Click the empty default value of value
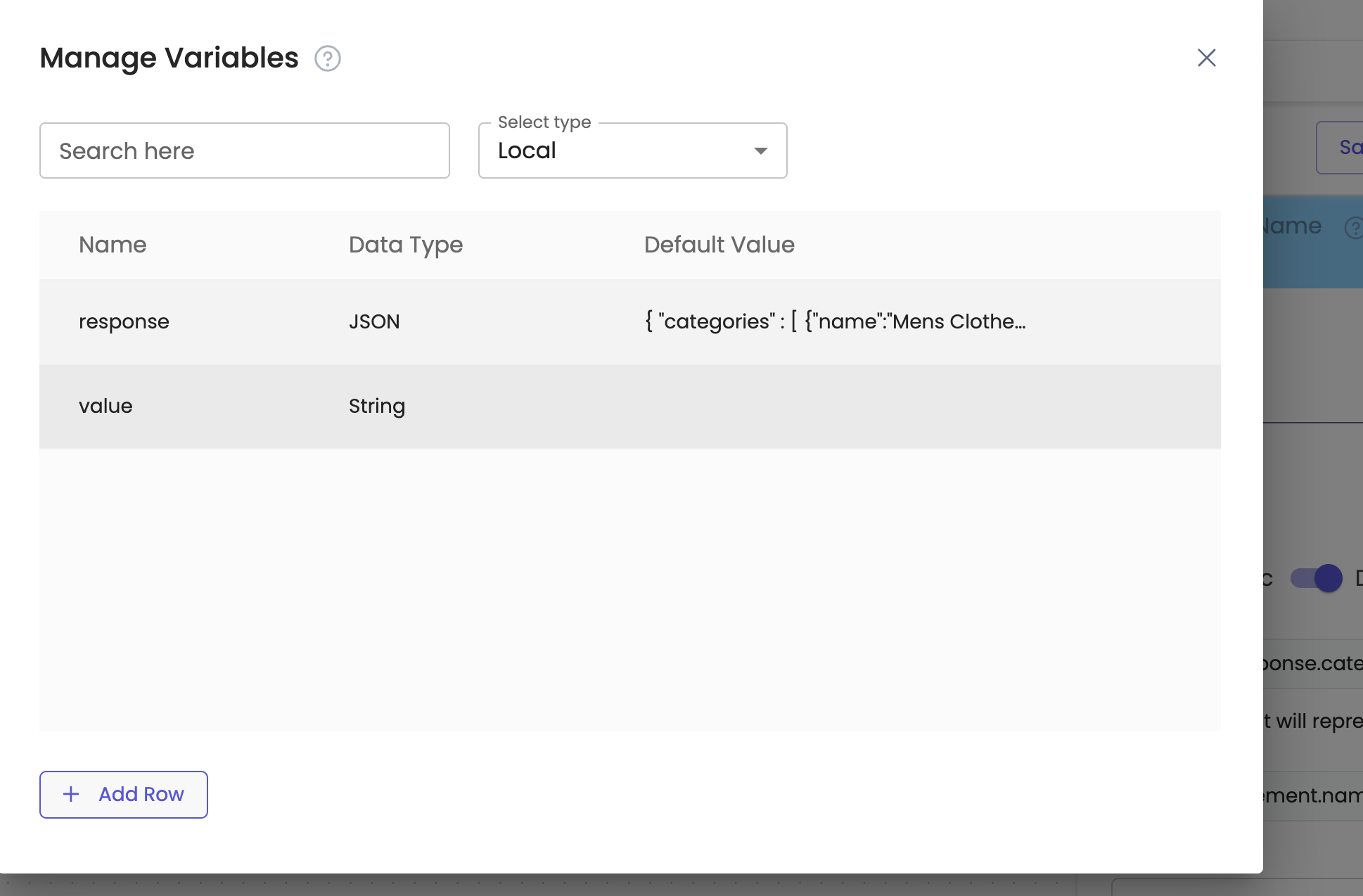The width and height of the screenshot is (1363, 896). (x=835, y=406)
